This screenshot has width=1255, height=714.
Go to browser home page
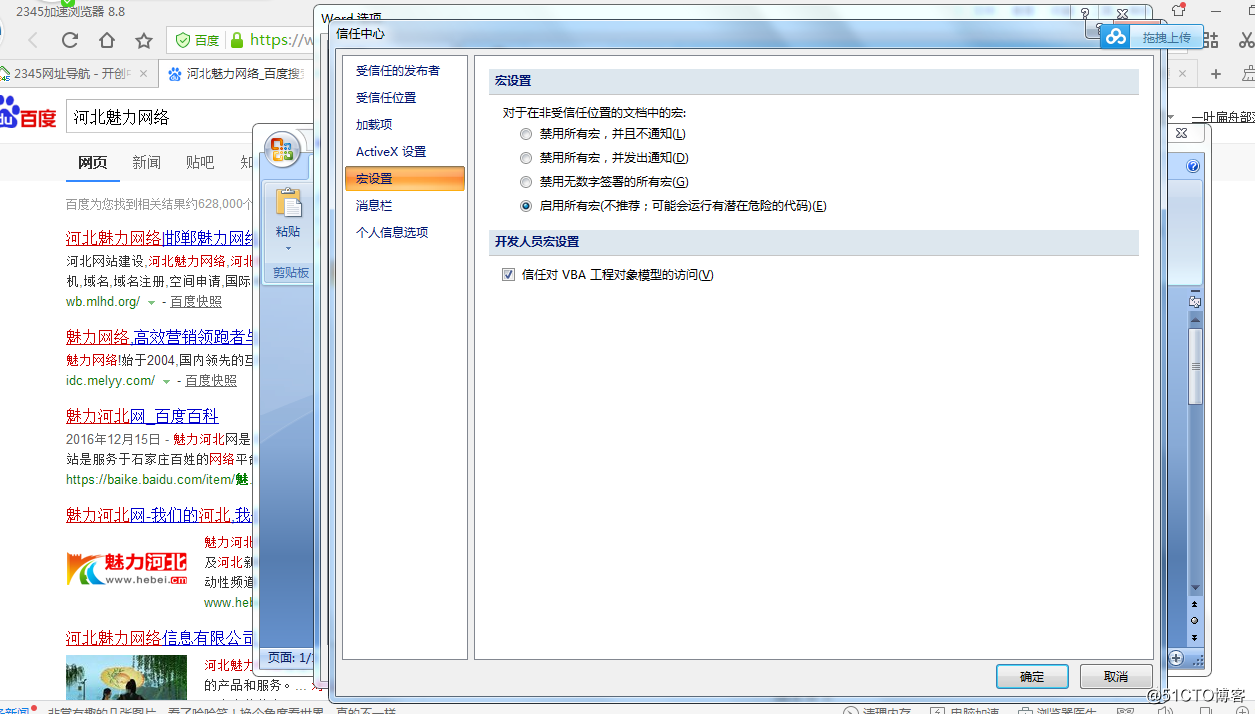pos(107,40)
